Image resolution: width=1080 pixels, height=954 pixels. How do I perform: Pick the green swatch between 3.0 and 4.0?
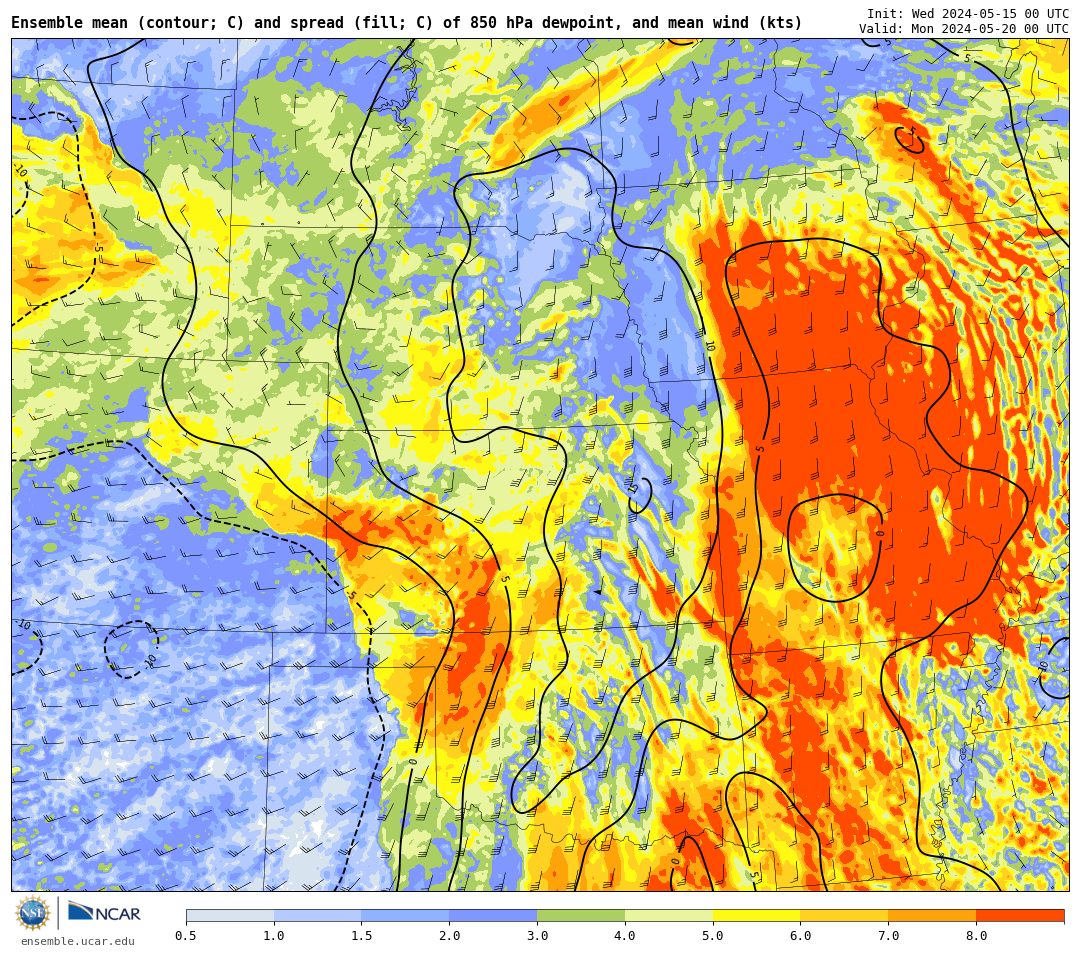(x=581, y=915)
